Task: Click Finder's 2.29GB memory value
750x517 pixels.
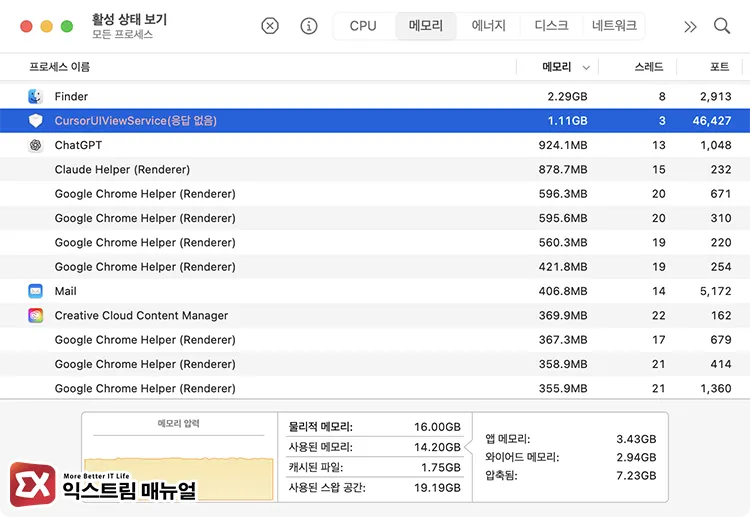Action: [x=567, y=97]
